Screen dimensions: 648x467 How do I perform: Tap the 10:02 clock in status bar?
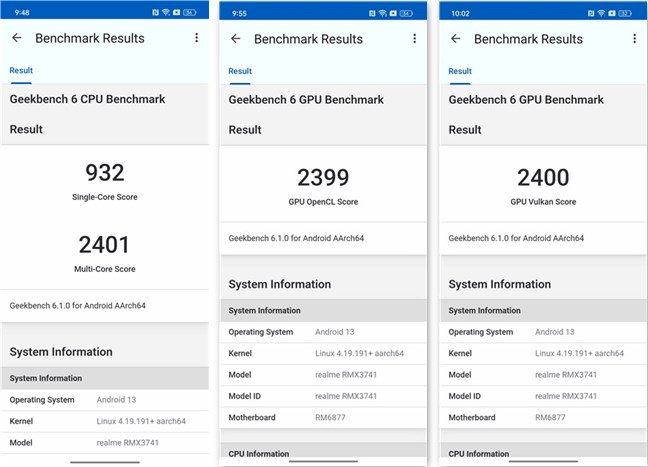point(460,13)
